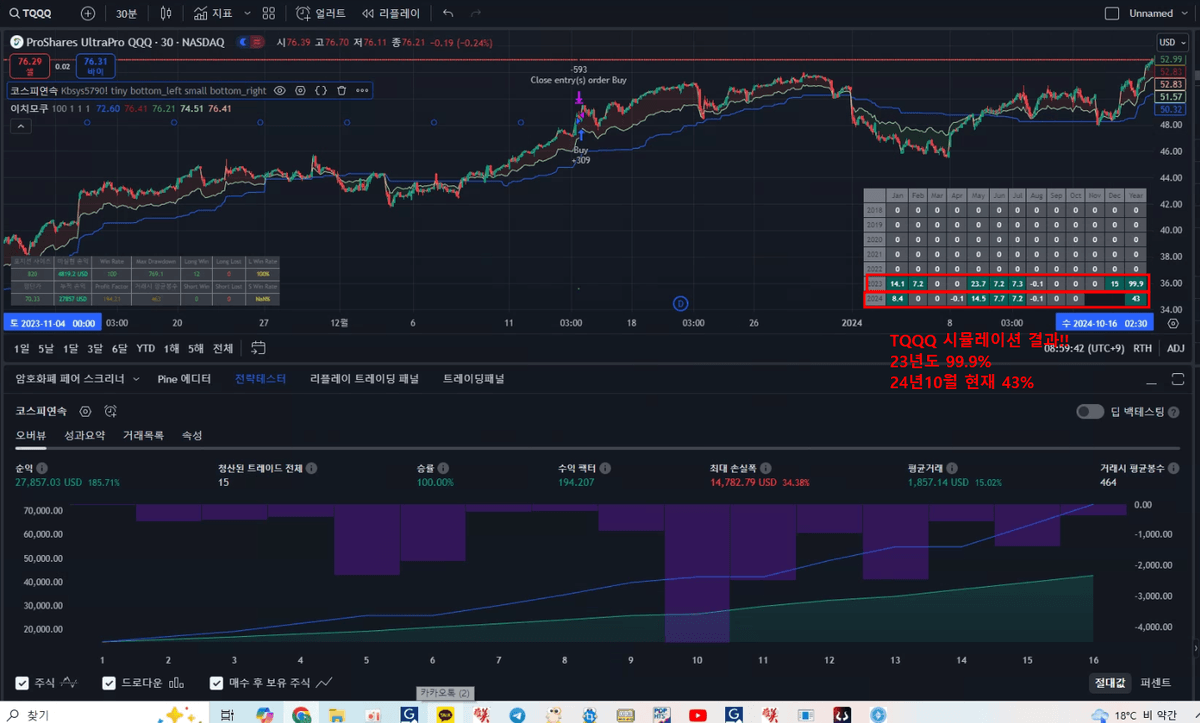Select the 퍼센트 display button
1200x723 pixels.
tap(1155, 683)
